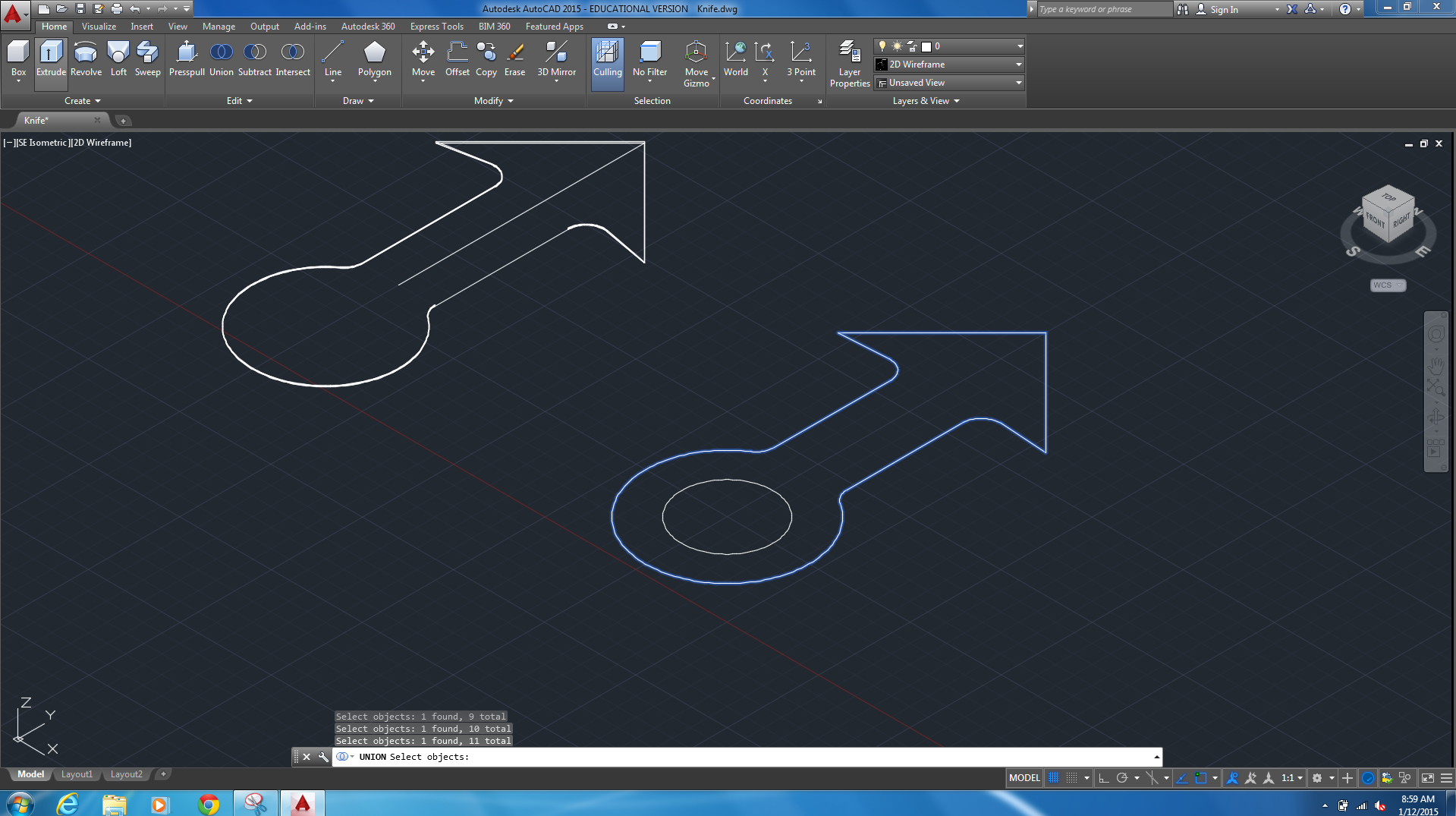Click the WCS label under ViewCube
Image resolution: width=1456 pixels, height=816 pixels.
click(1388, 285)
